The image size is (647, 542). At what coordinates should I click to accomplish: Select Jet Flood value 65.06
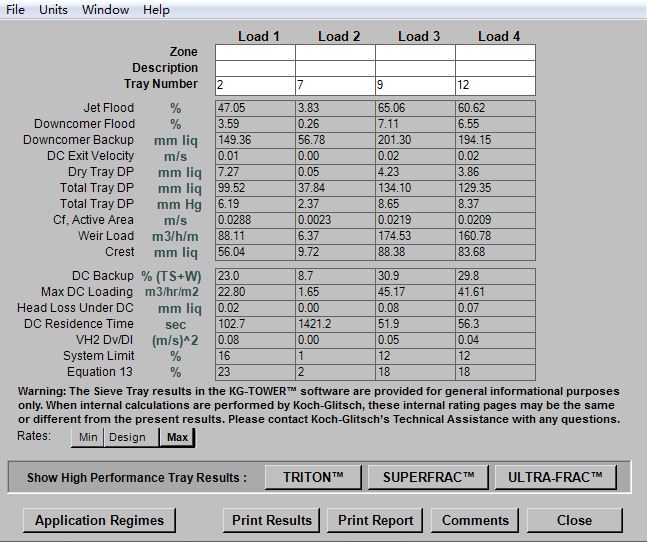[416, 108]
